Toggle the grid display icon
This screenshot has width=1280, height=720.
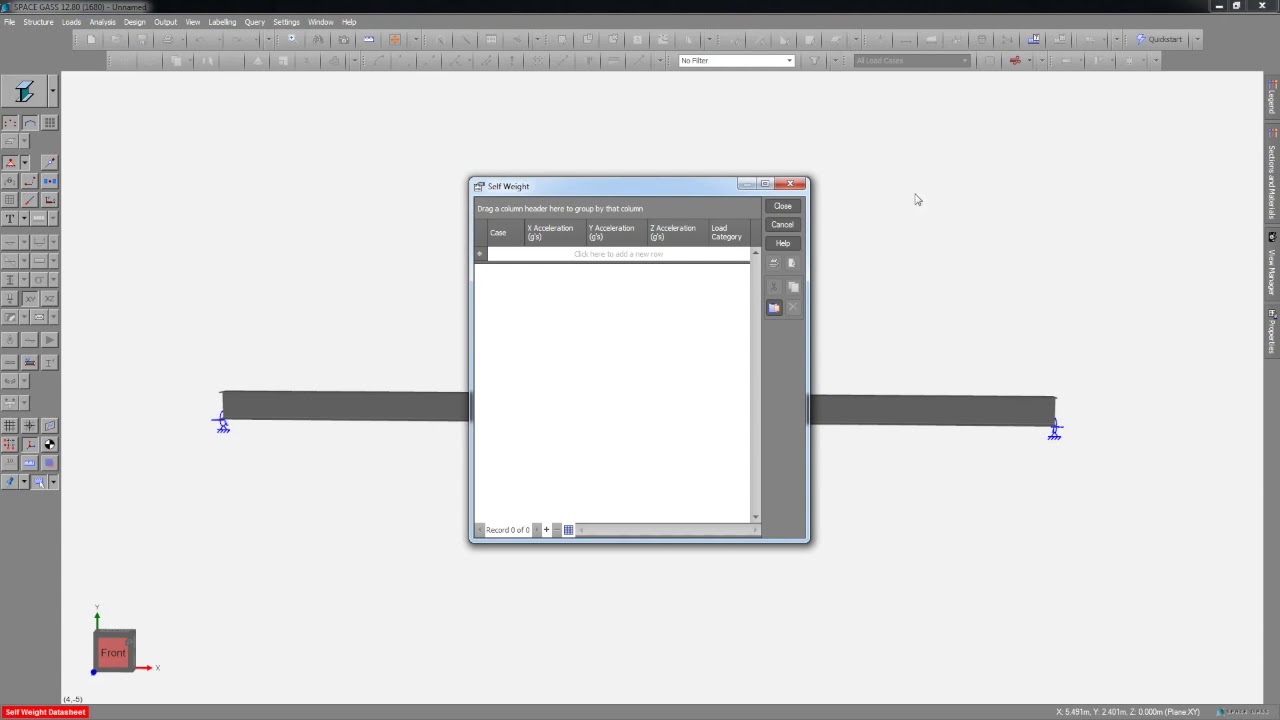[x=10, y=426]
